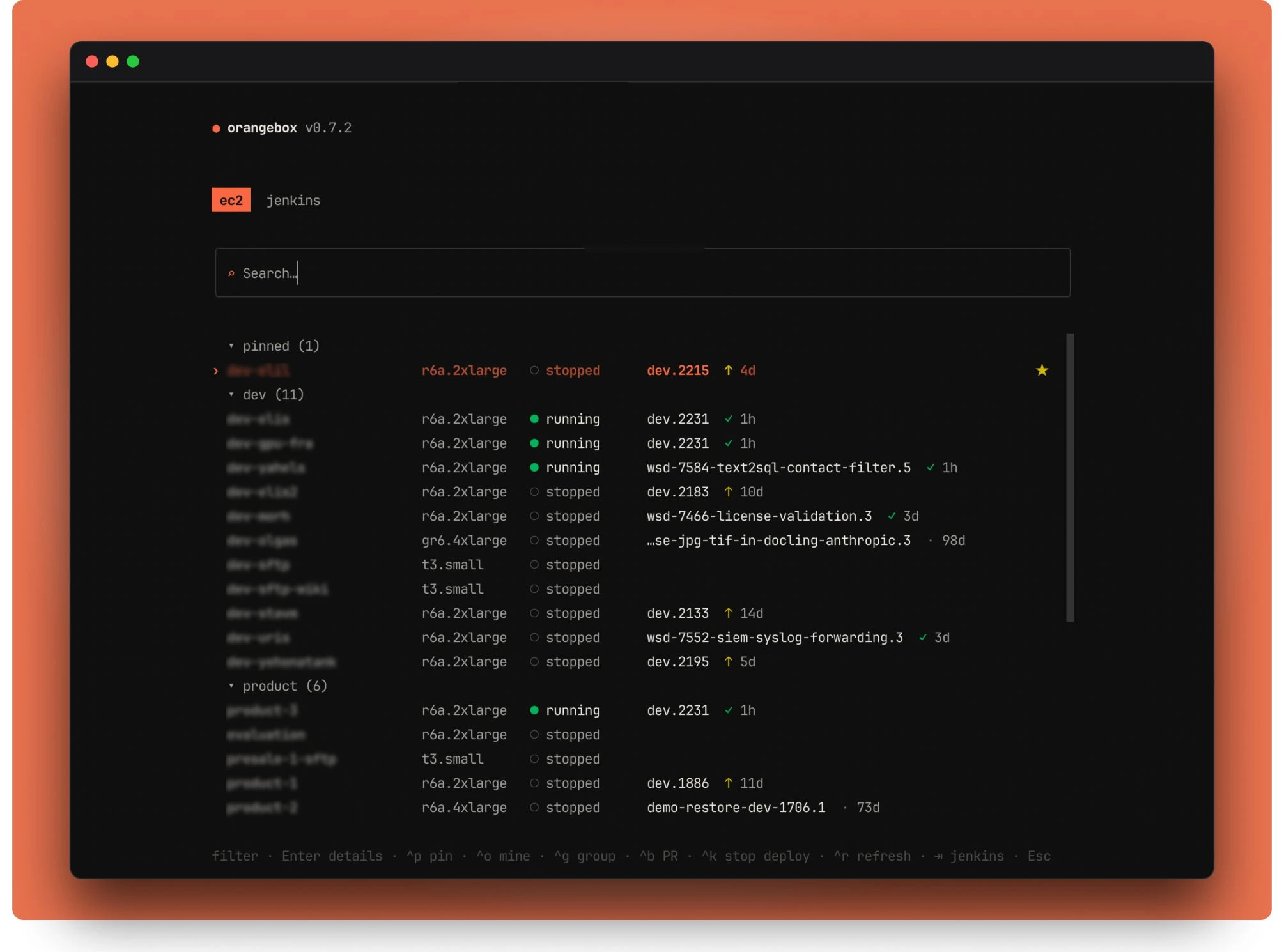Click the 73d age label
This screenshot has height=952, width=1284.
click(x=868, y=807)
